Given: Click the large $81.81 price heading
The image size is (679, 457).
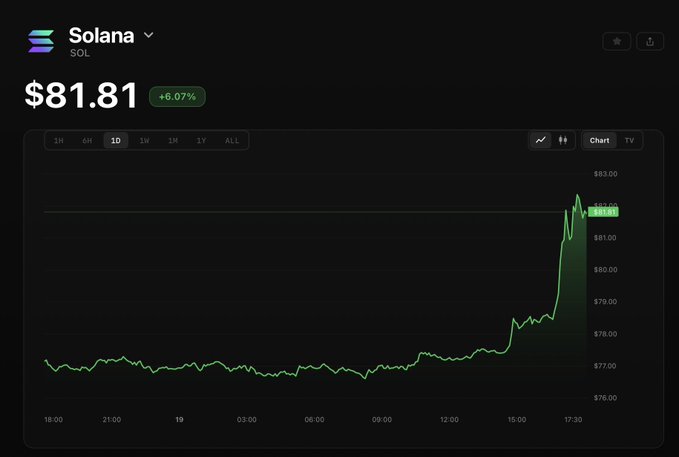Looking at the screenshot, I should [81, 95].
